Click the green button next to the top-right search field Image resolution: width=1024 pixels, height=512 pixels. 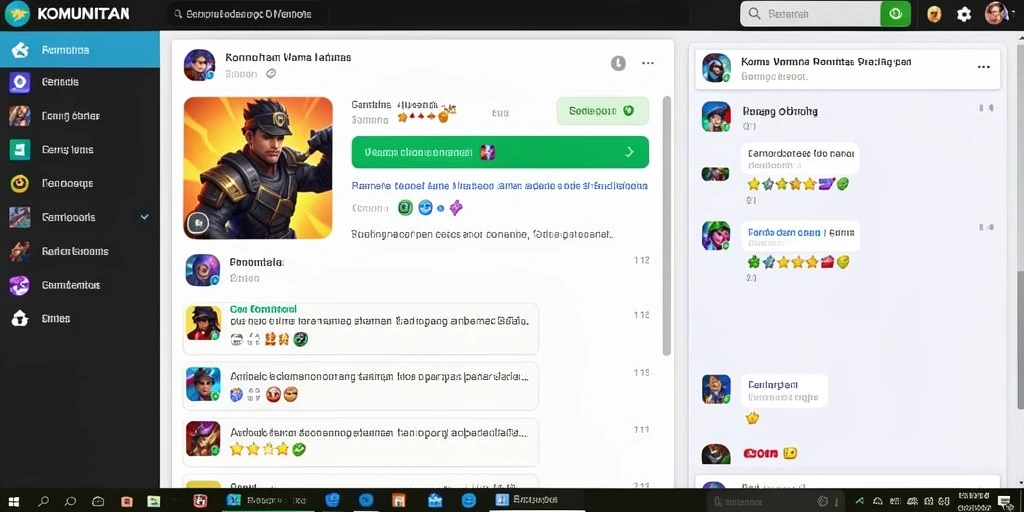tap(895, 14)
